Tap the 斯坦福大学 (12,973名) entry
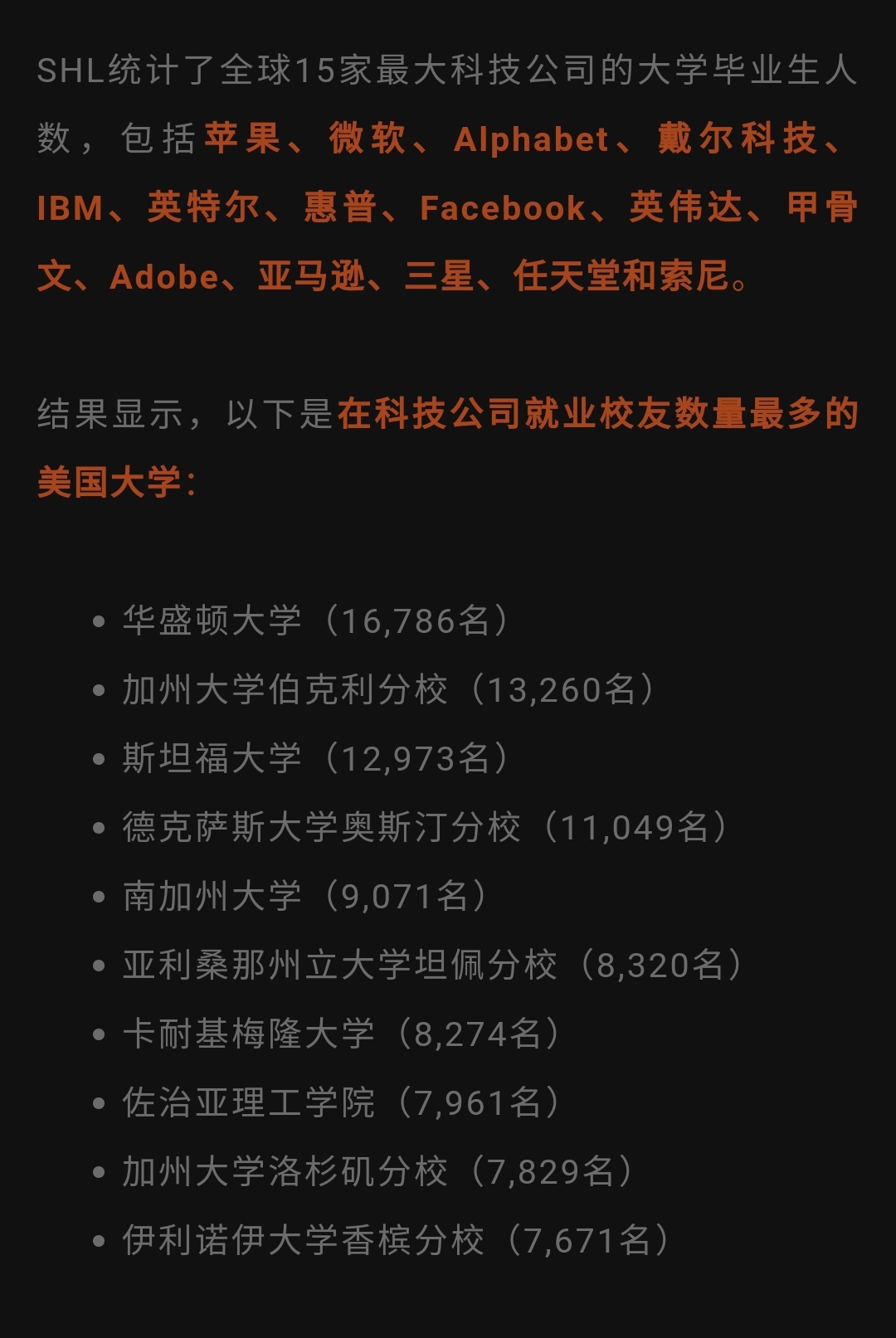 (x=315, y=758)
